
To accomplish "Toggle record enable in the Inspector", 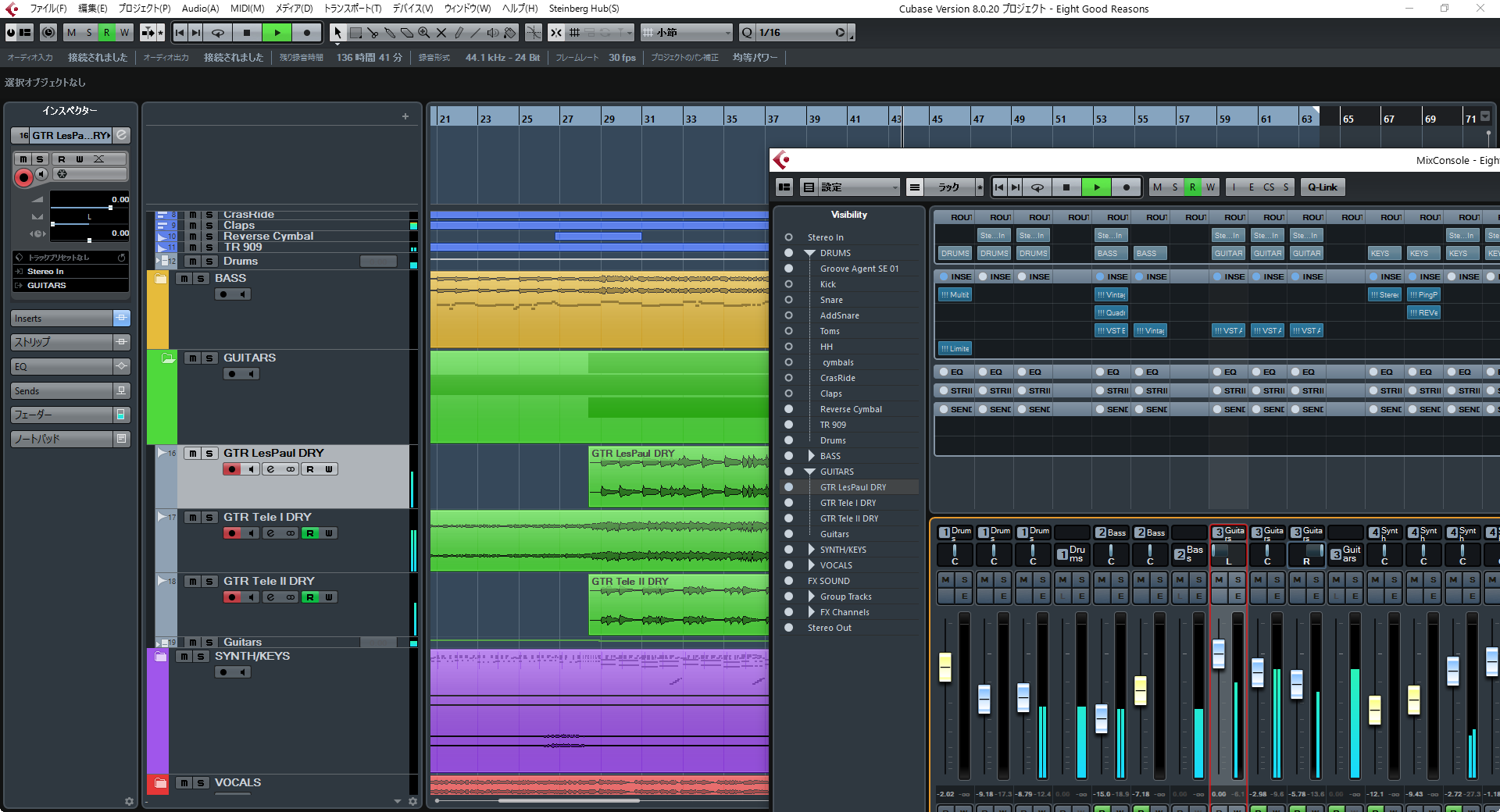I will click(x=23, y=177).
